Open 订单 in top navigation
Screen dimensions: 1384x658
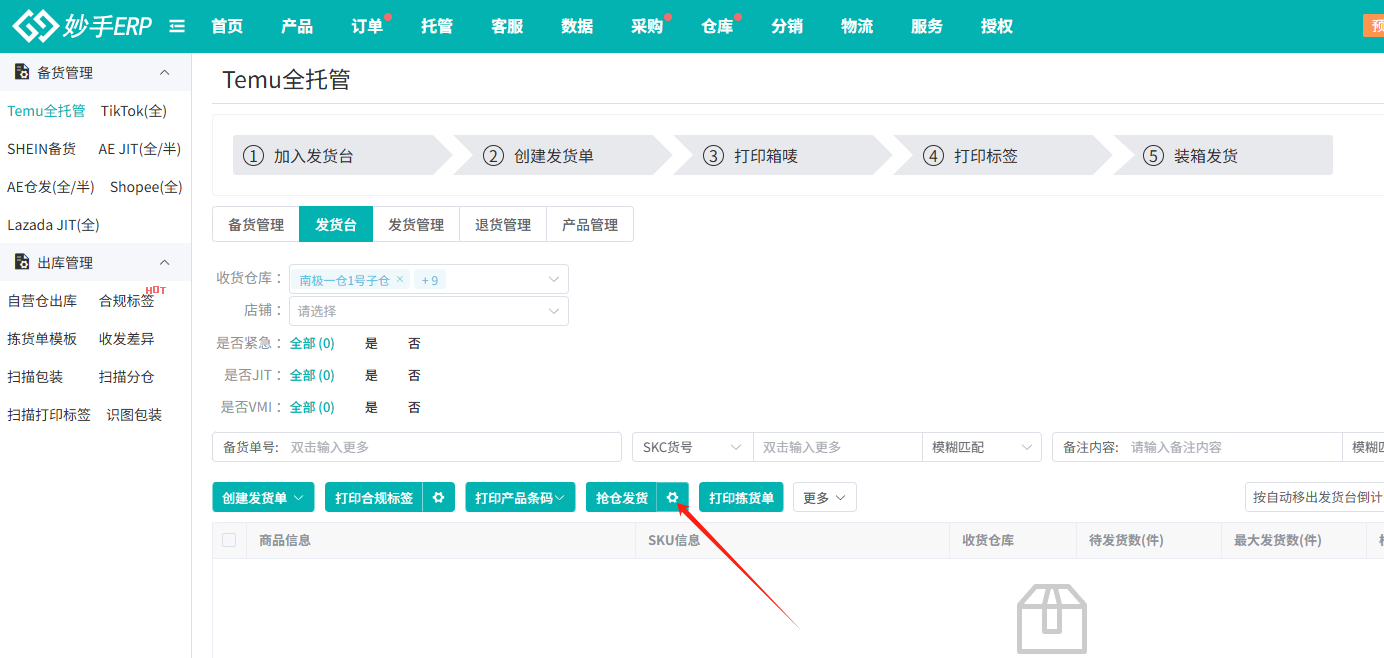[367, 26]
